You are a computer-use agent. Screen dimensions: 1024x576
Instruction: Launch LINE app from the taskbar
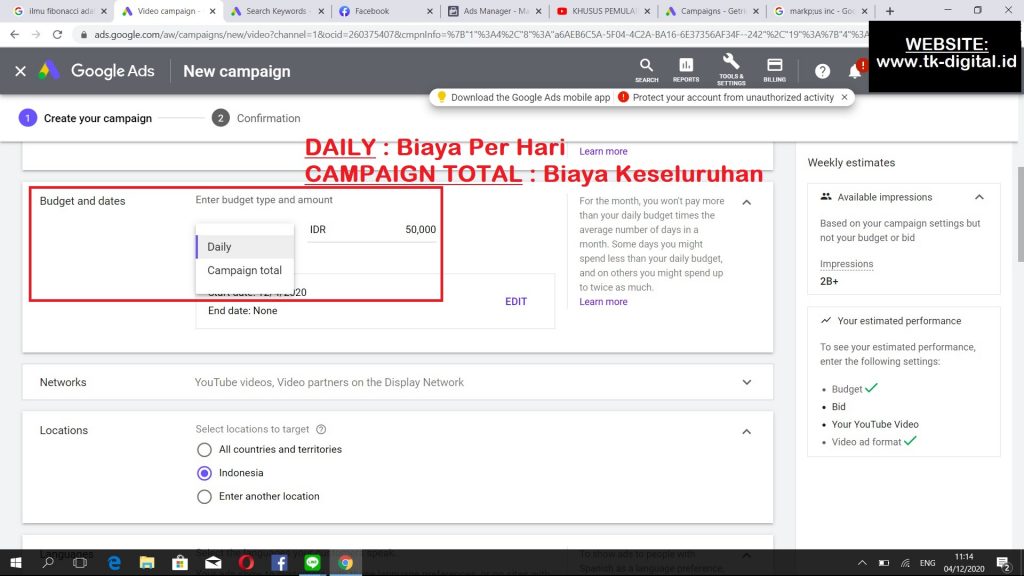pos(312,563)
